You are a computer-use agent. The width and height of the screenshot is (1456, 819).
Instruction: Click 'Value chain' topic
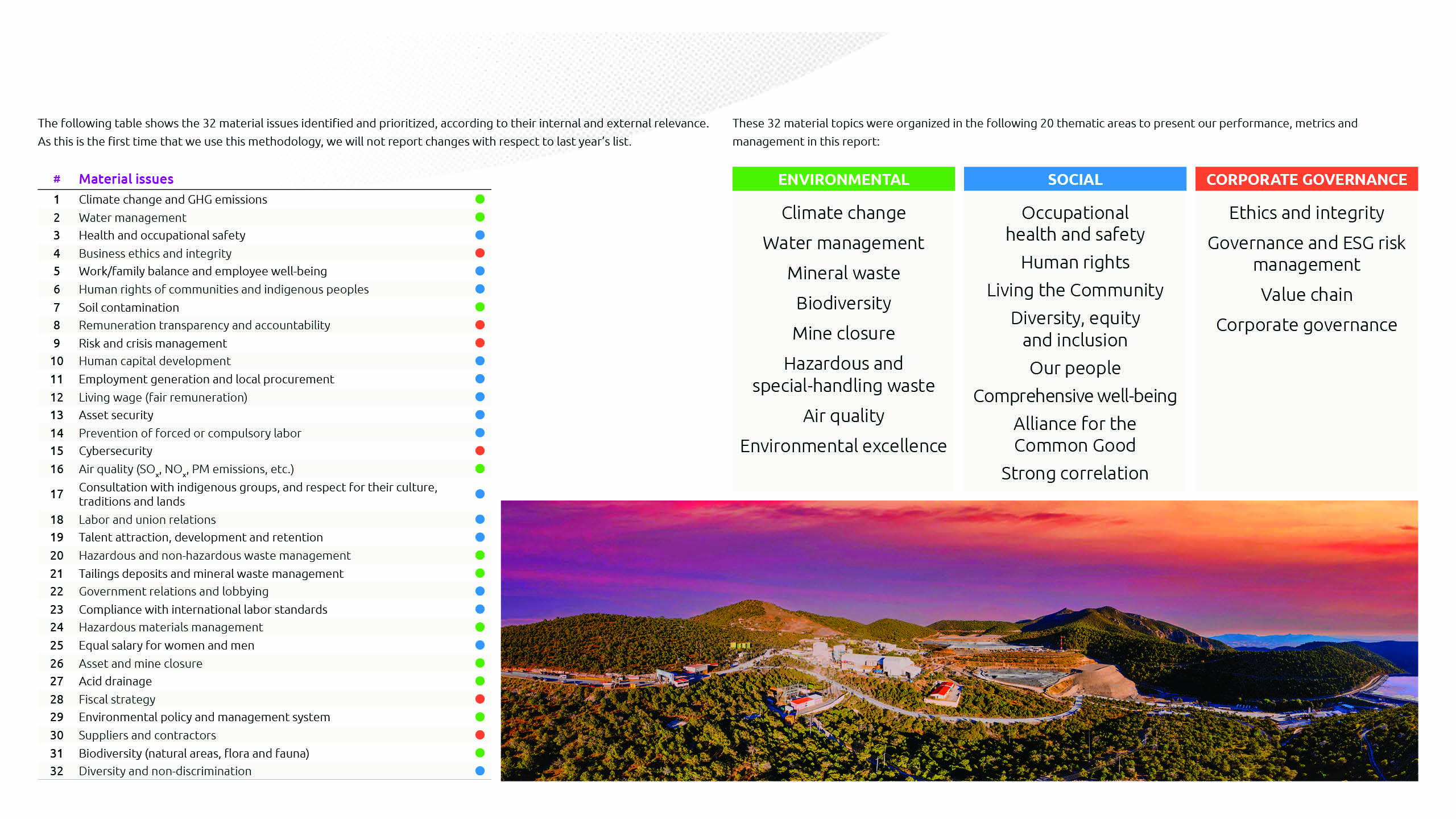coord(1306,295)
